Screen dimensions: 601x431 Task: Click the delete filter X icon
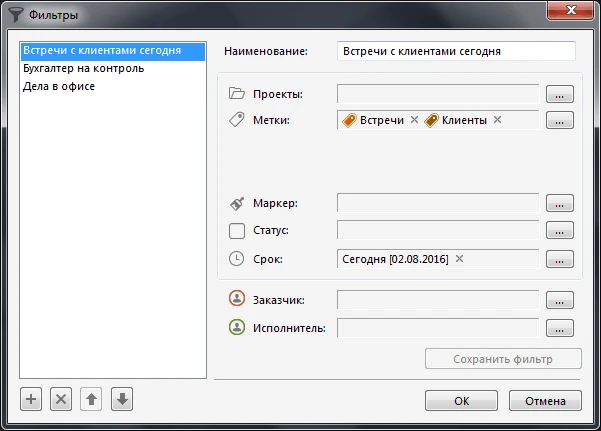[x=61, y=399]
